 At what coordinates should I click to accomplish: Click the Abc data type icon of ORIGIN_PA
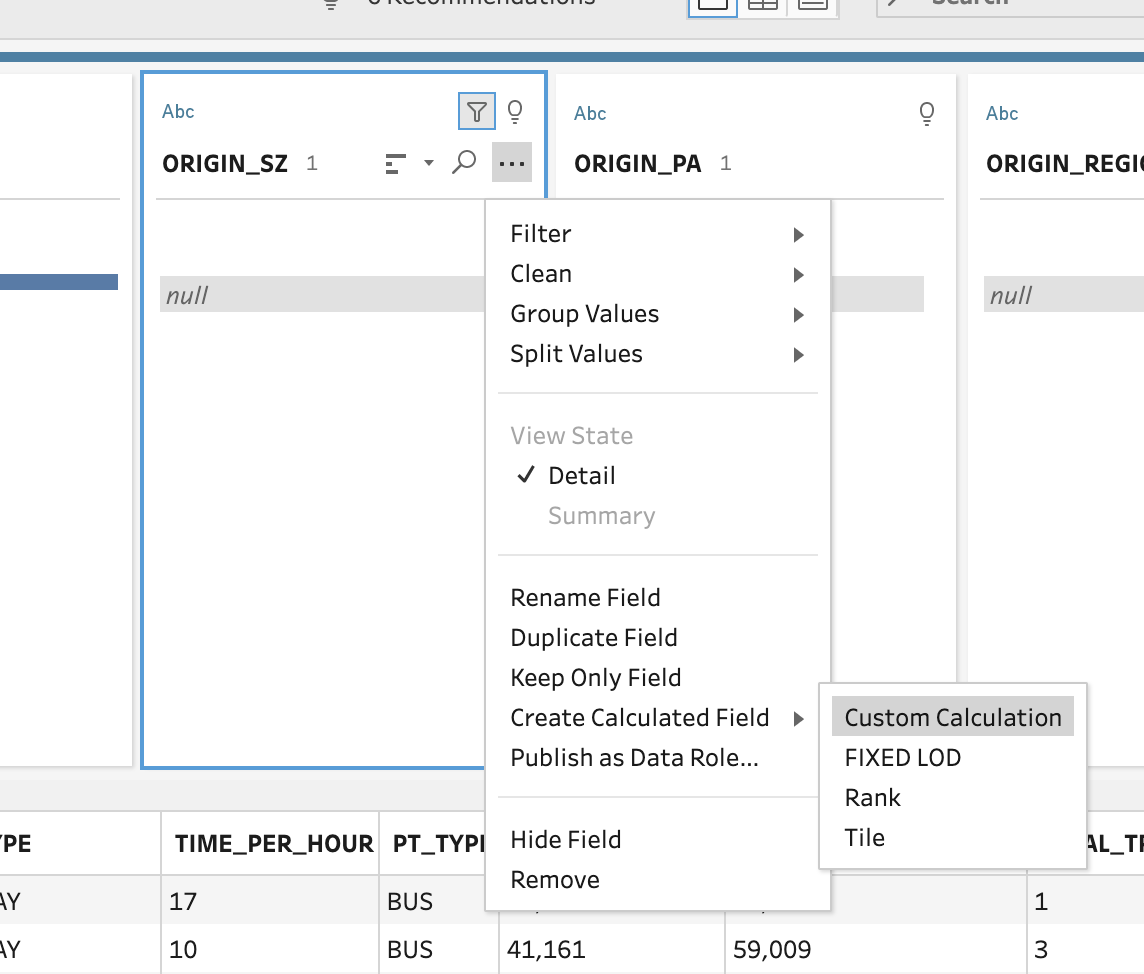[590, 113]
